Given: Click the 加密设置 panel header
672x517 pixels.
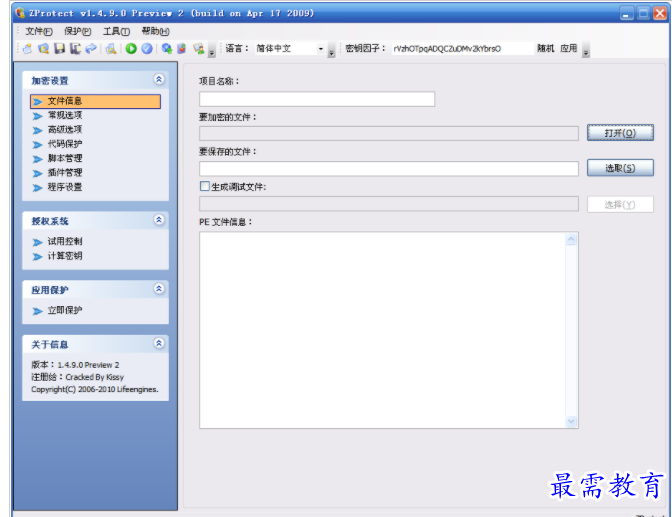Looking at the screenshot, I should (x=96, y=80).
